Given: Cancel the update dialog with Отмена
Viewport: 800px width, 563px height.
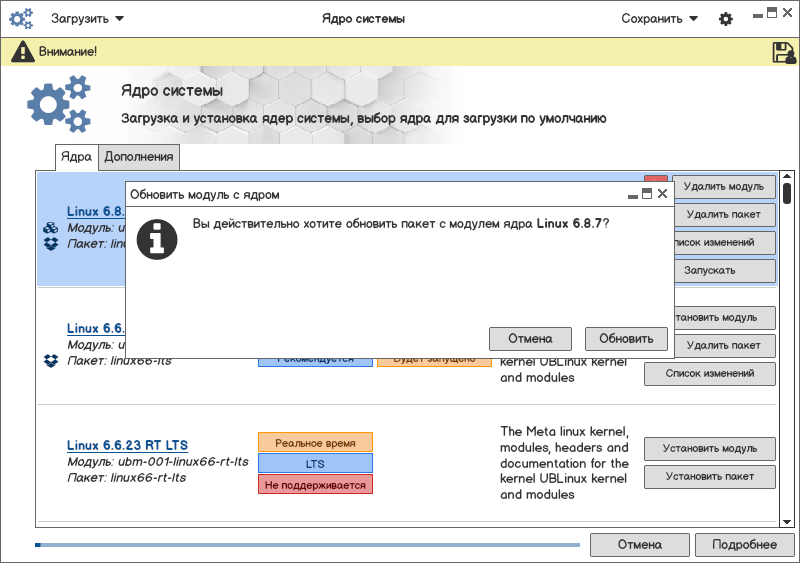Looking at the screenshot, I should 530,339.
